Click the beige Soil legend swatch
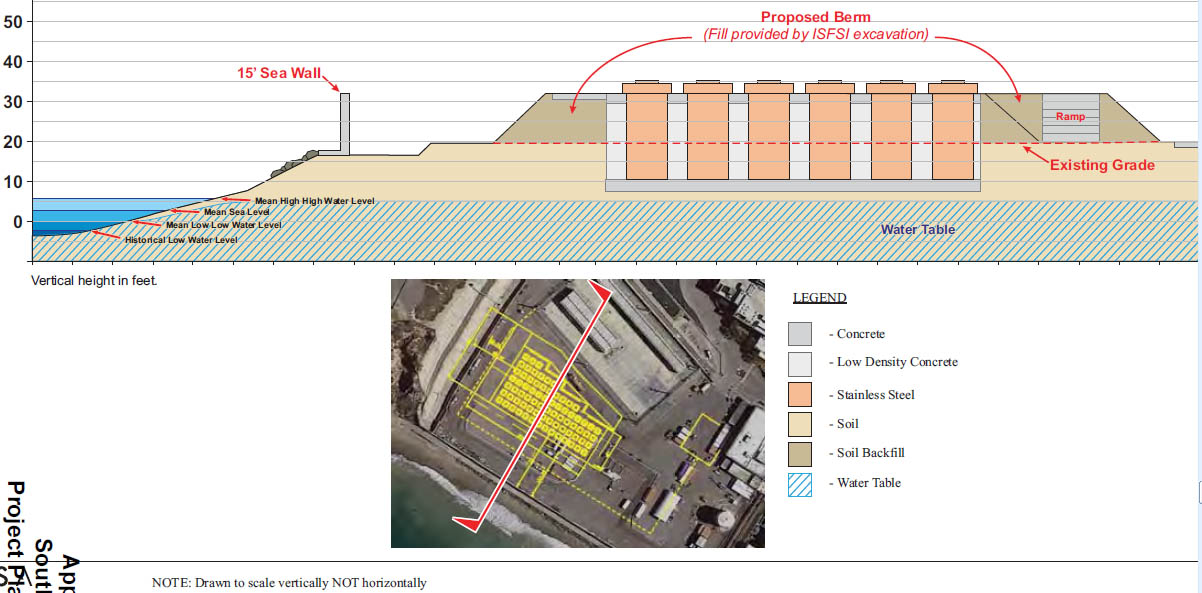The width and height of the screenshot is (1202, 593). click(x=801, y=423)
